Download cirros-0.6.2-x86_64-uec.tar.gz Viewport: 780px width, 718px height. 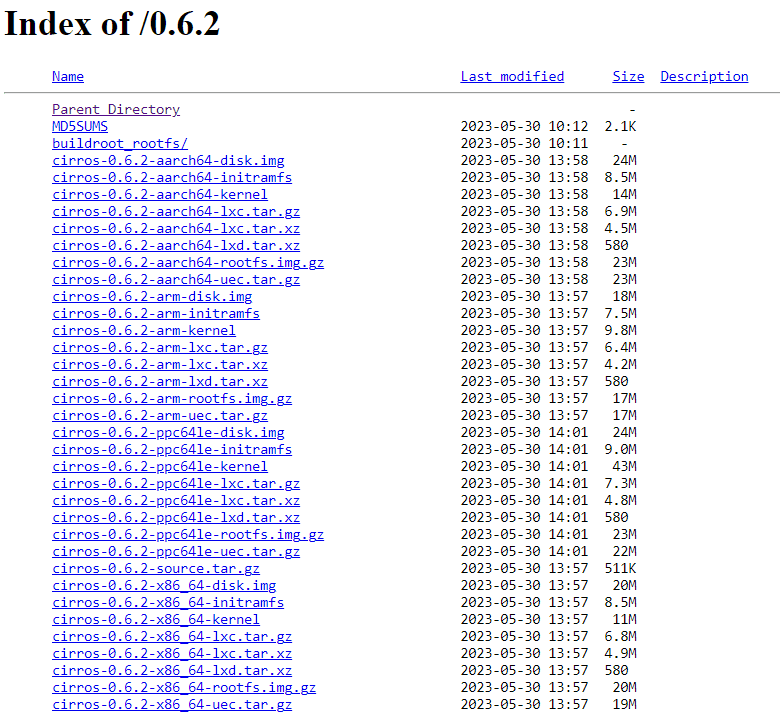click(172, 704)
